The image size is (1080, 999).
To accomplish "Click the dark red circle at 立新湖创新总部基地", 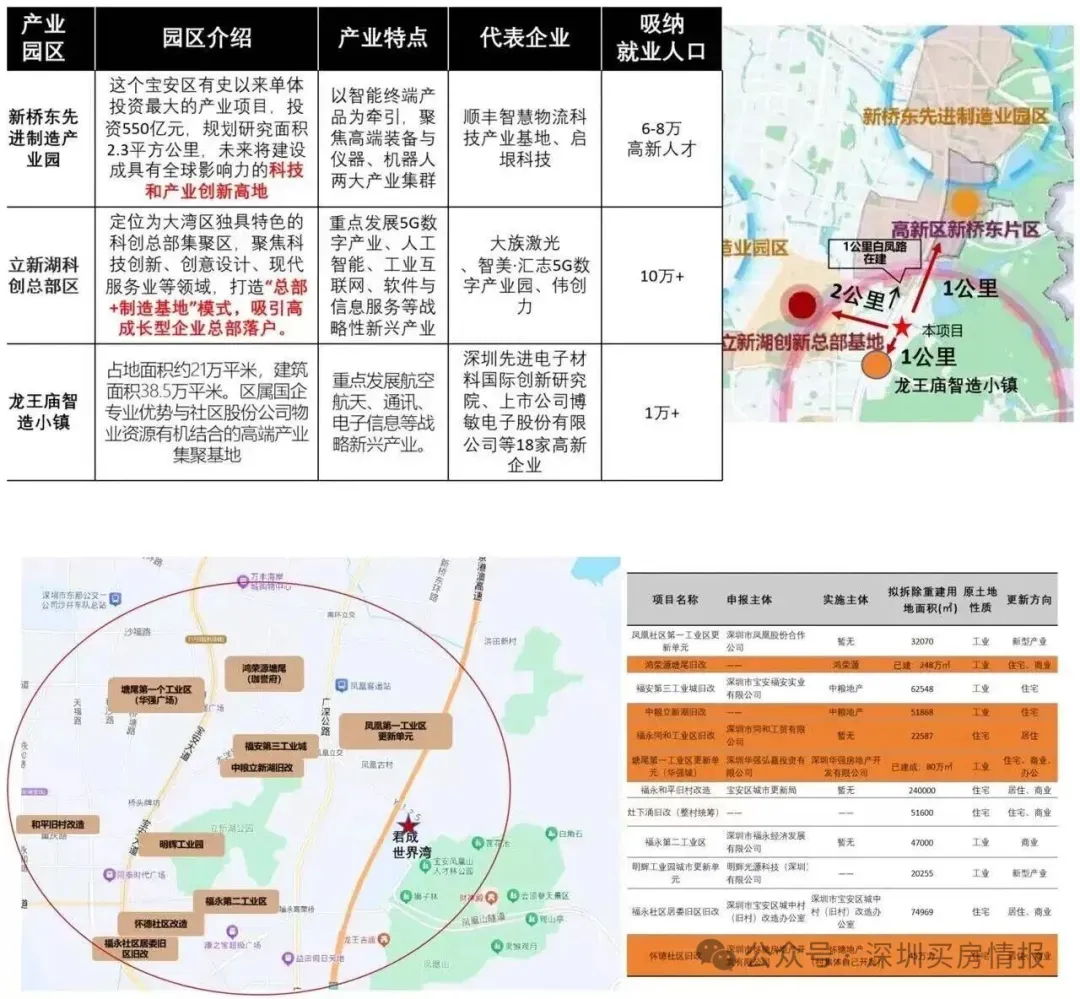I will point(802,305).
